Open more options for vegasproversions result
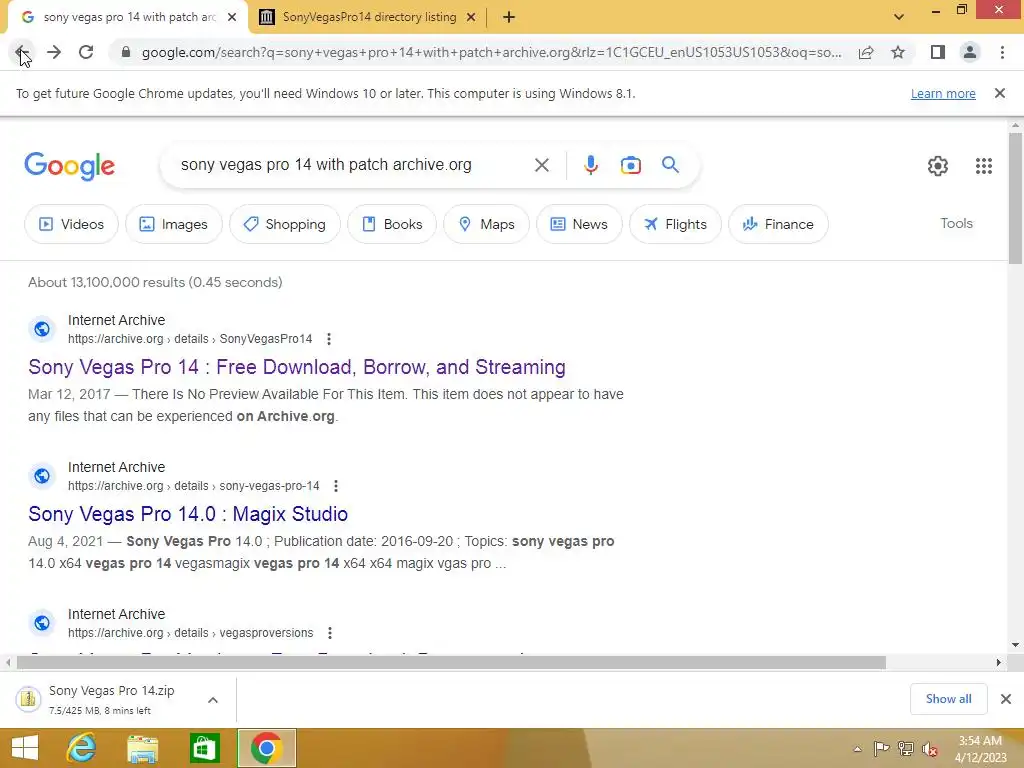 (x=330, y=633)
